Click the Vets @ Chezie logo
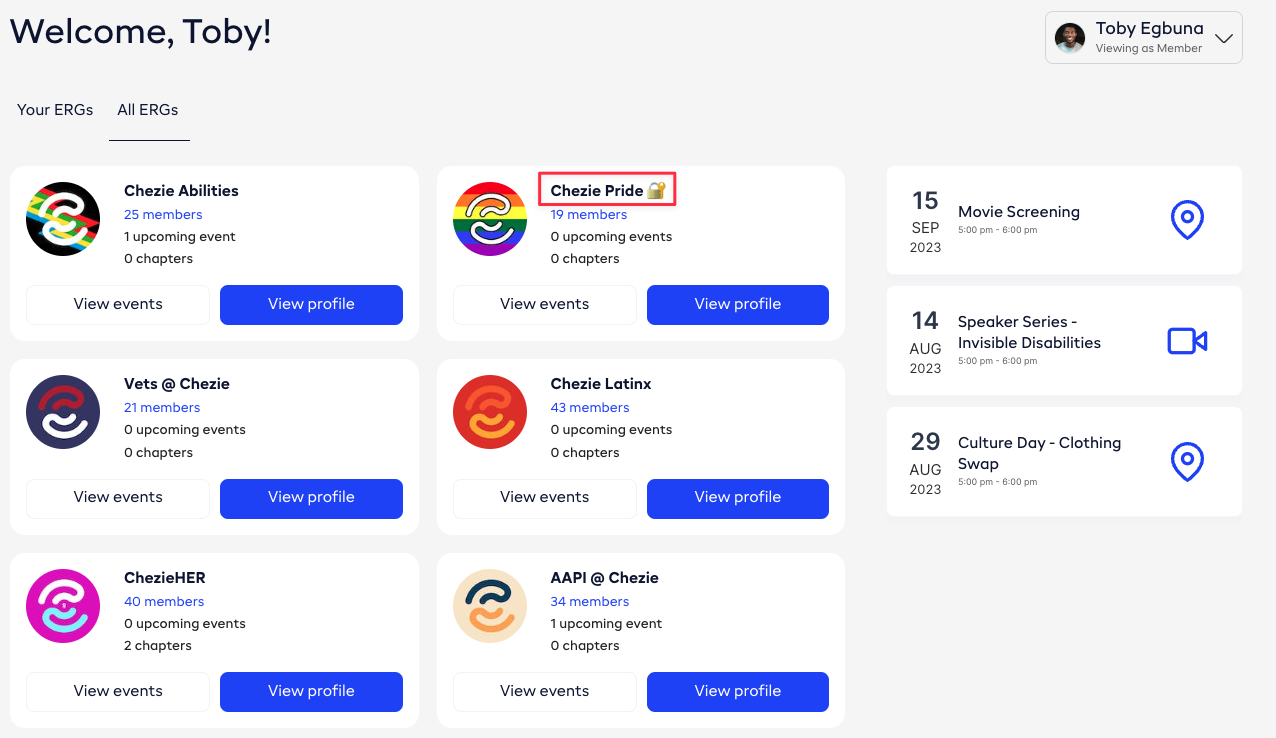1276x738 pixels. click(x=63, y=412)
